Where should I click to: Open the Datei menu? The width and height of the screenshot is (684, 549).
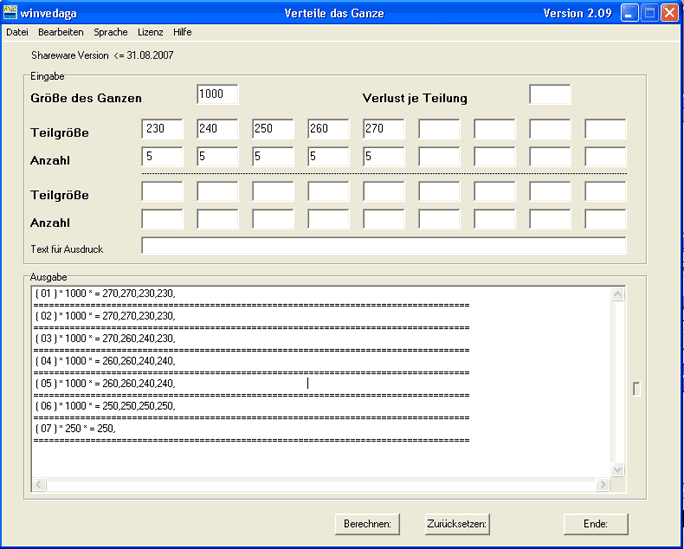[17, 32]
